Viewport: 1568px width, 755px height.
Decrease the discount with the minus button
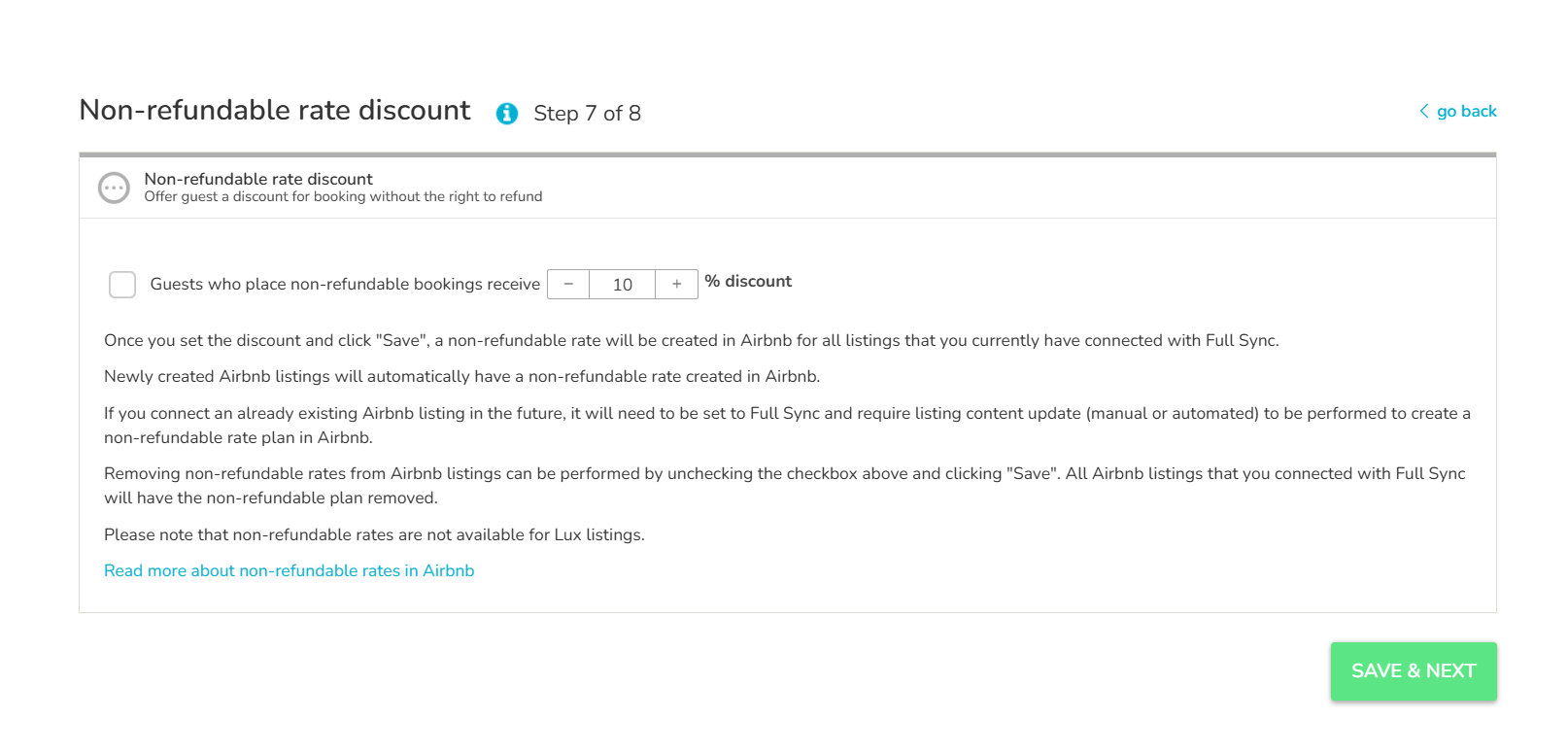(x=568, y=284)
